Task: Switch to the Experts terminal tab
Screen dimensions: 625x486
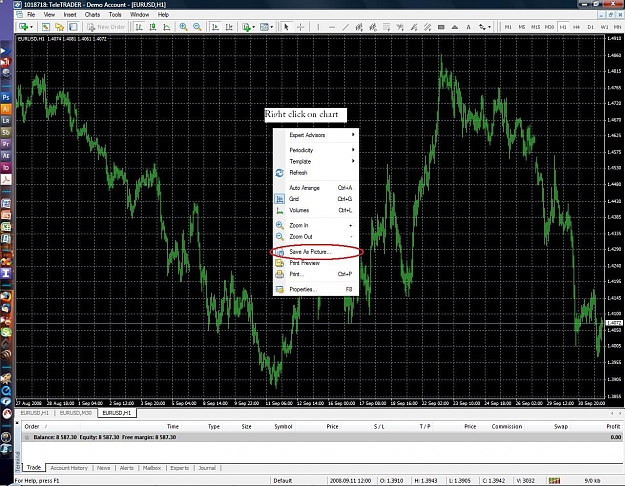Action: 179,468
